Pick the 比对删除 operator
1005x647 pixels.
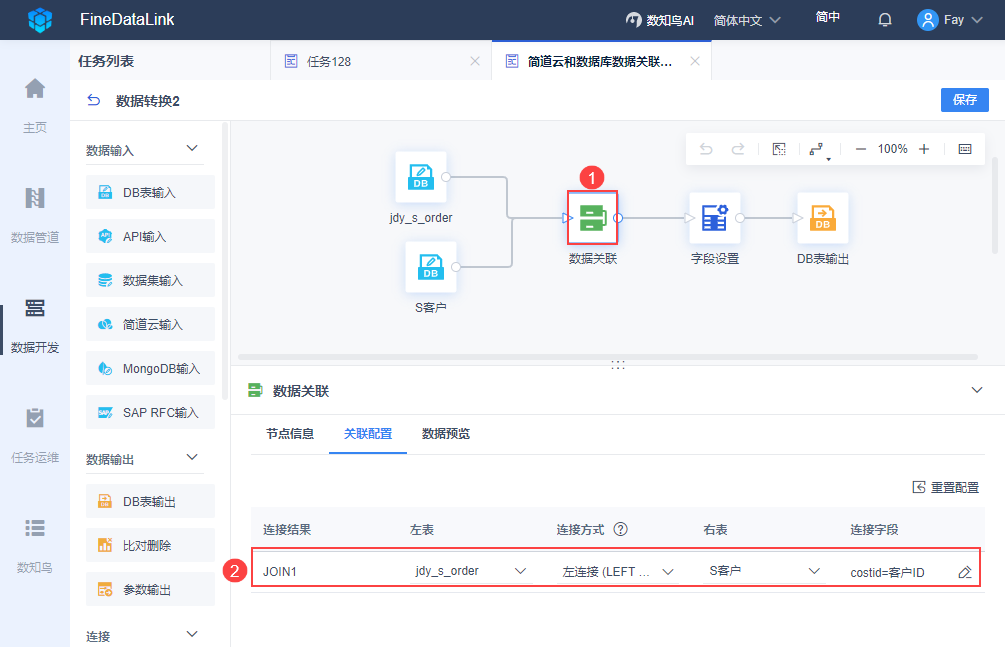[150, 545]
